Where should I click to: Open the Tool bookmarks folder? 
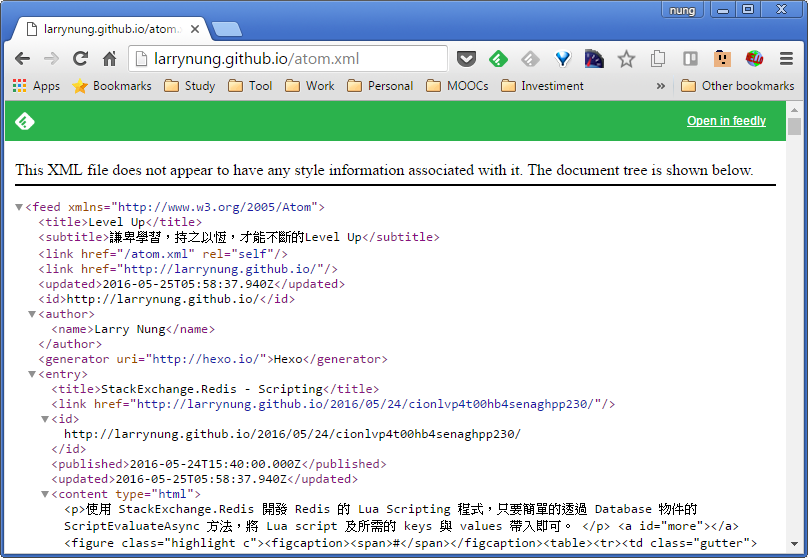(250, 86)
